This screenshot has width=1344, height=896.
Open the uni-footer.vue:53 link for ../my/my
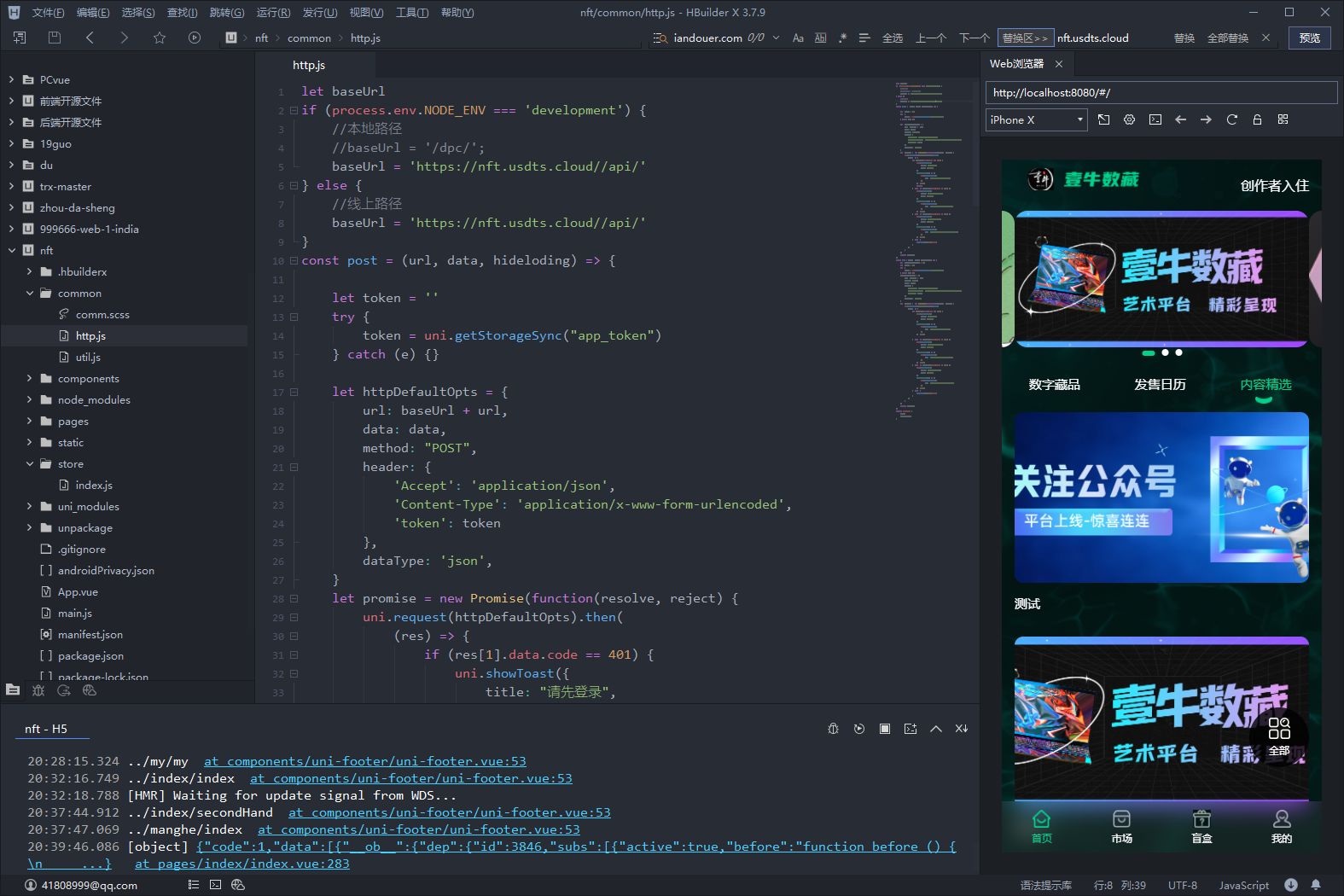[x=365, y=761]
